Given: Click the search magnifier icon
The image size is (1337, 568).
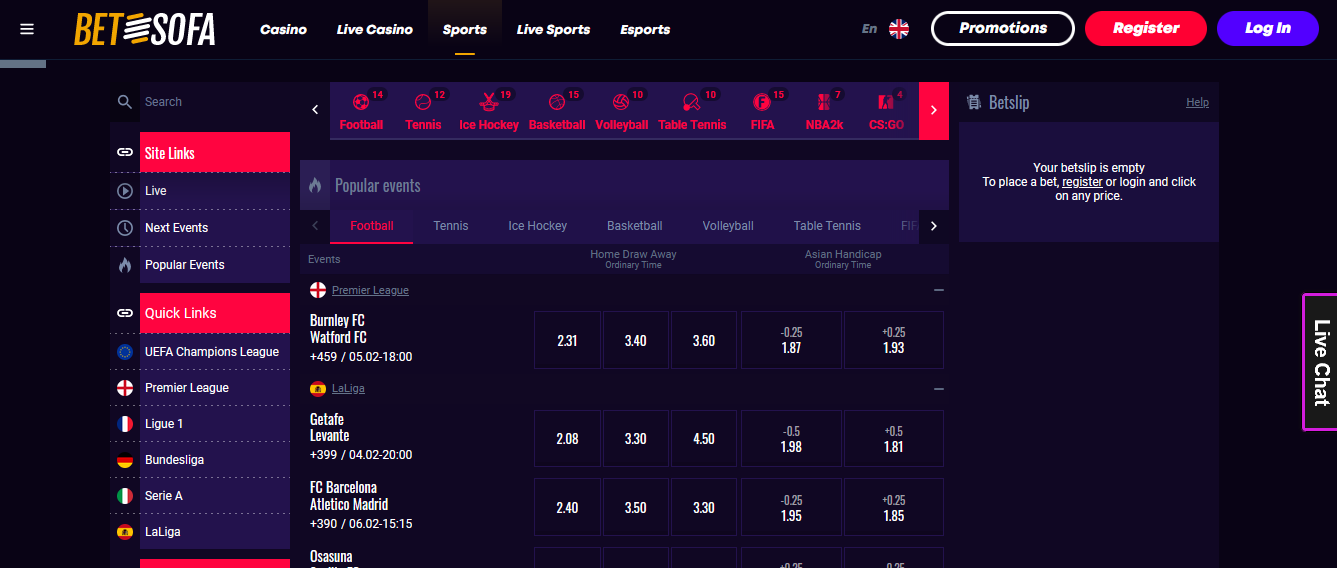Looking at the screenshot, I should click(125, 102).
